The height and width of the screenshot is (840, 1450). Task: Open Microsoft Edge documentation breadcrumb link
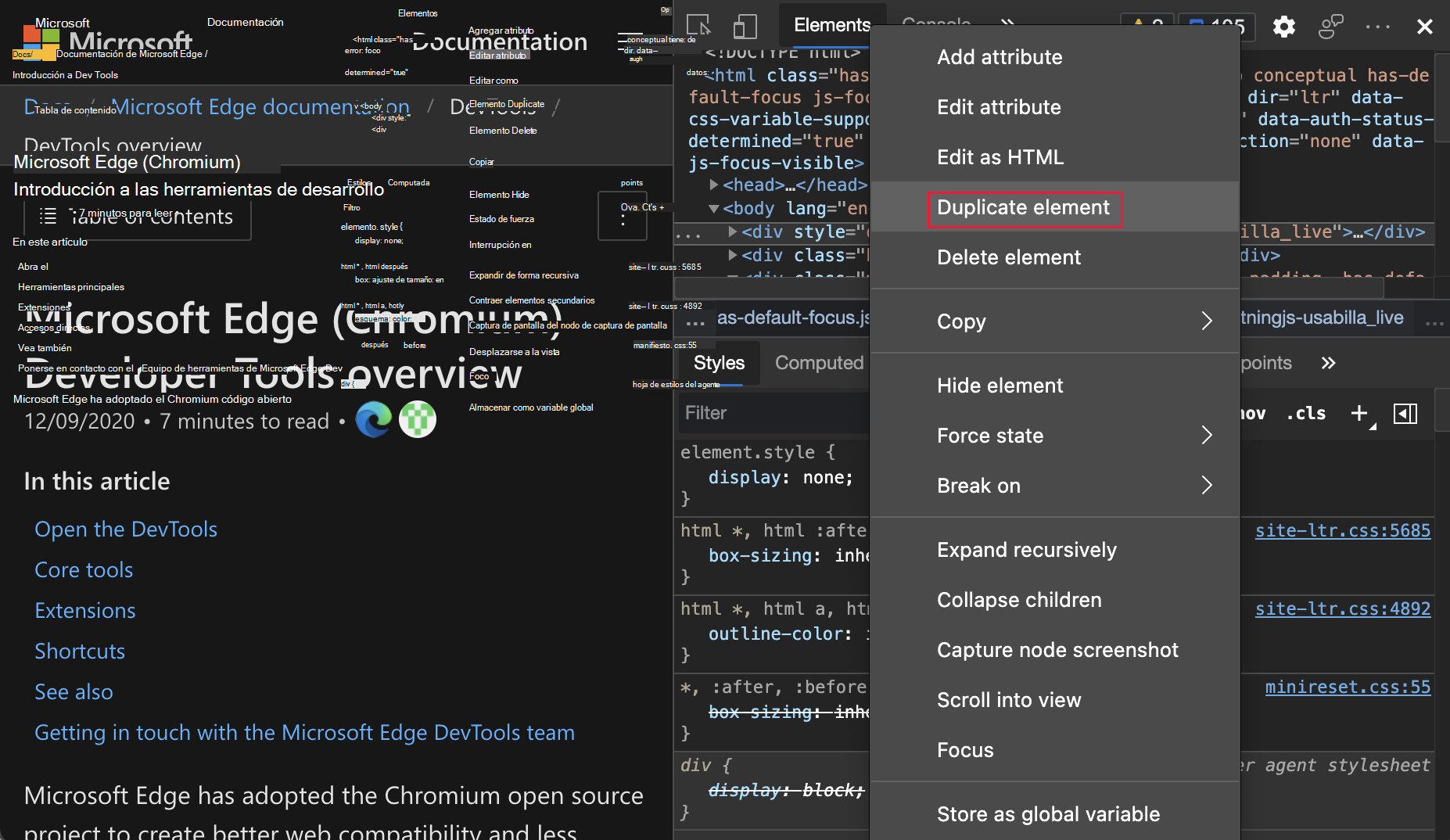coord(260,106)
